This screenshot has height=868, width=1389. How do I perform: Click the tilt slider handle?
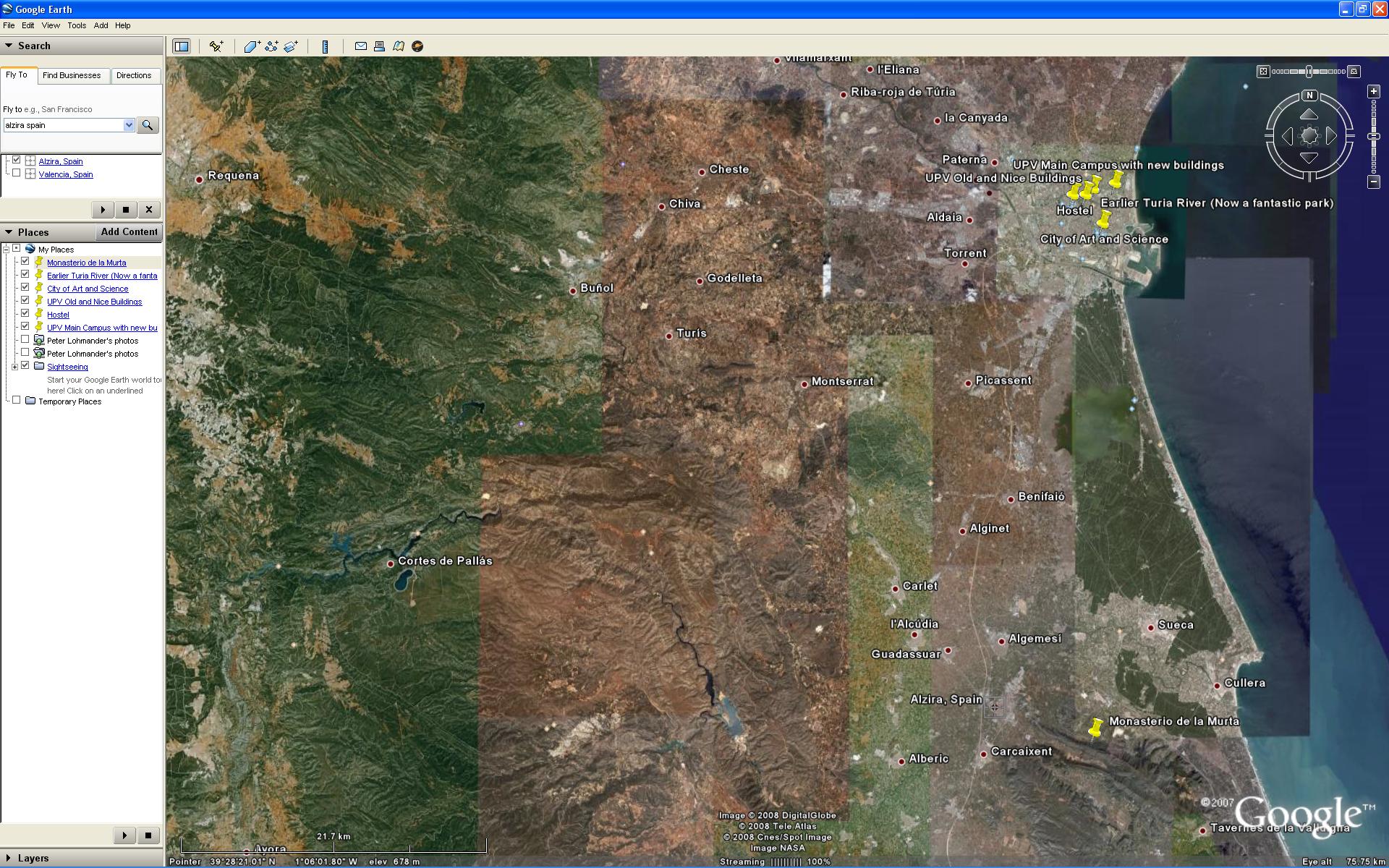(1309, 72)
